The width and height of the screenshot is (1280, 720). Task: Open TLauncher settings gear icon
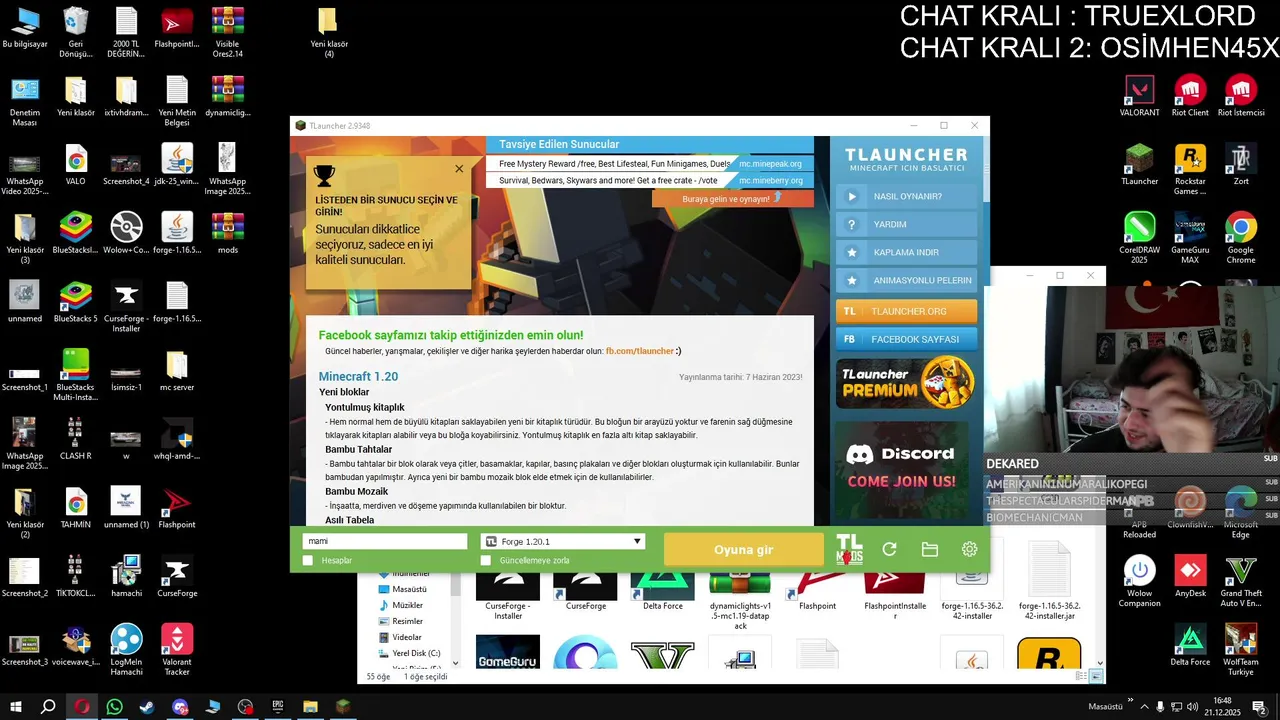(969, 549)
